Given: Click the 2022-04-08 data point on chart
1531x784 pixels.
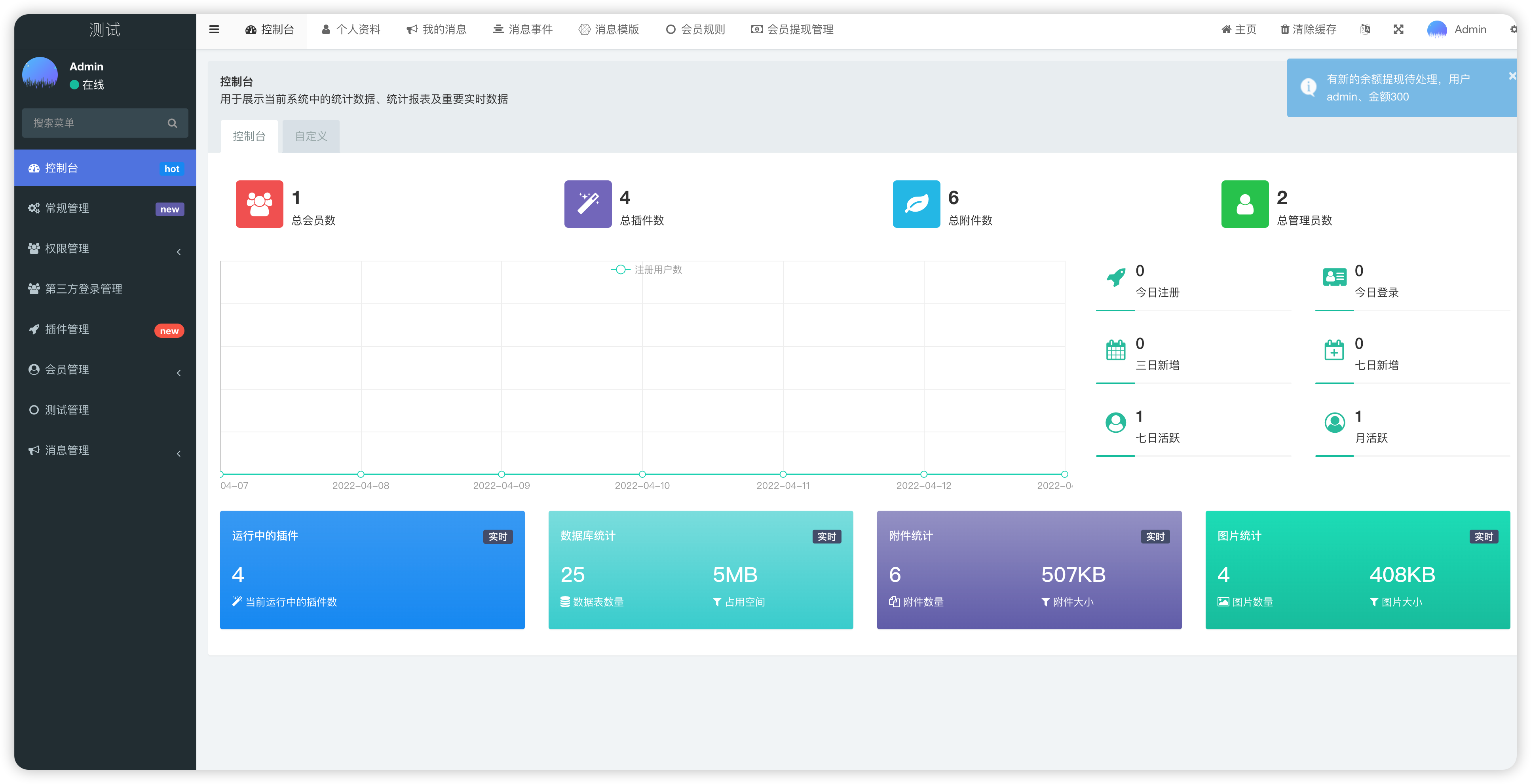Looking at the screenshot, I should pyautogui.click(x=361, y=475).
